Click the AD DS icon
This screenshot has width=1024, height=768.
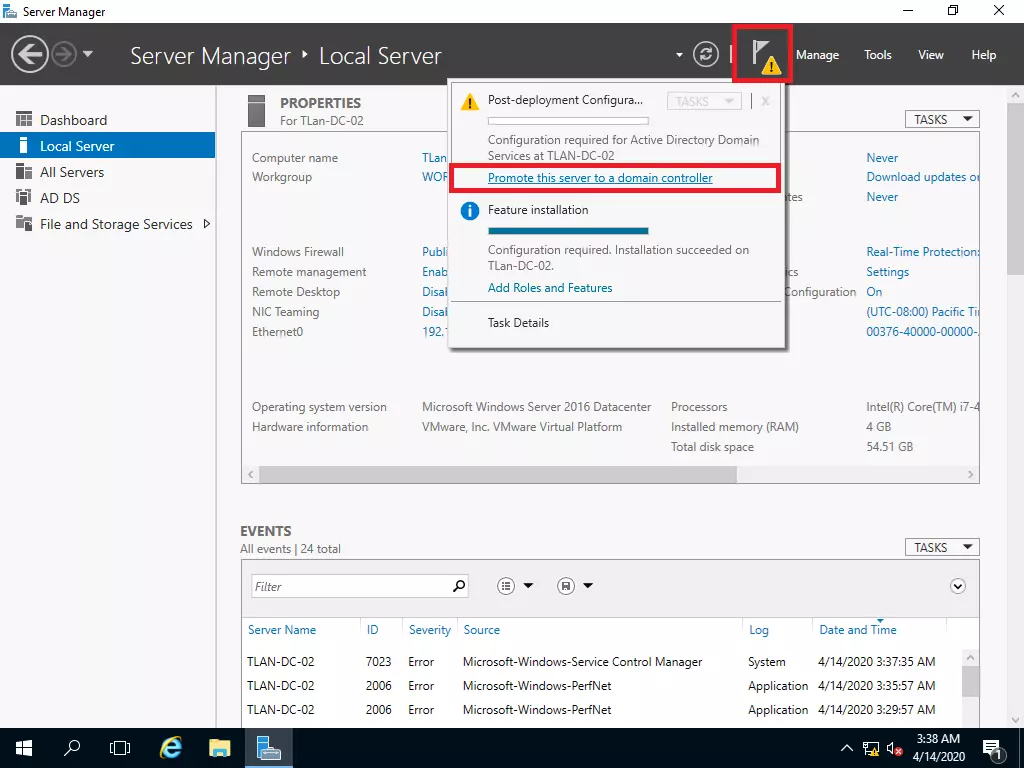24,197
